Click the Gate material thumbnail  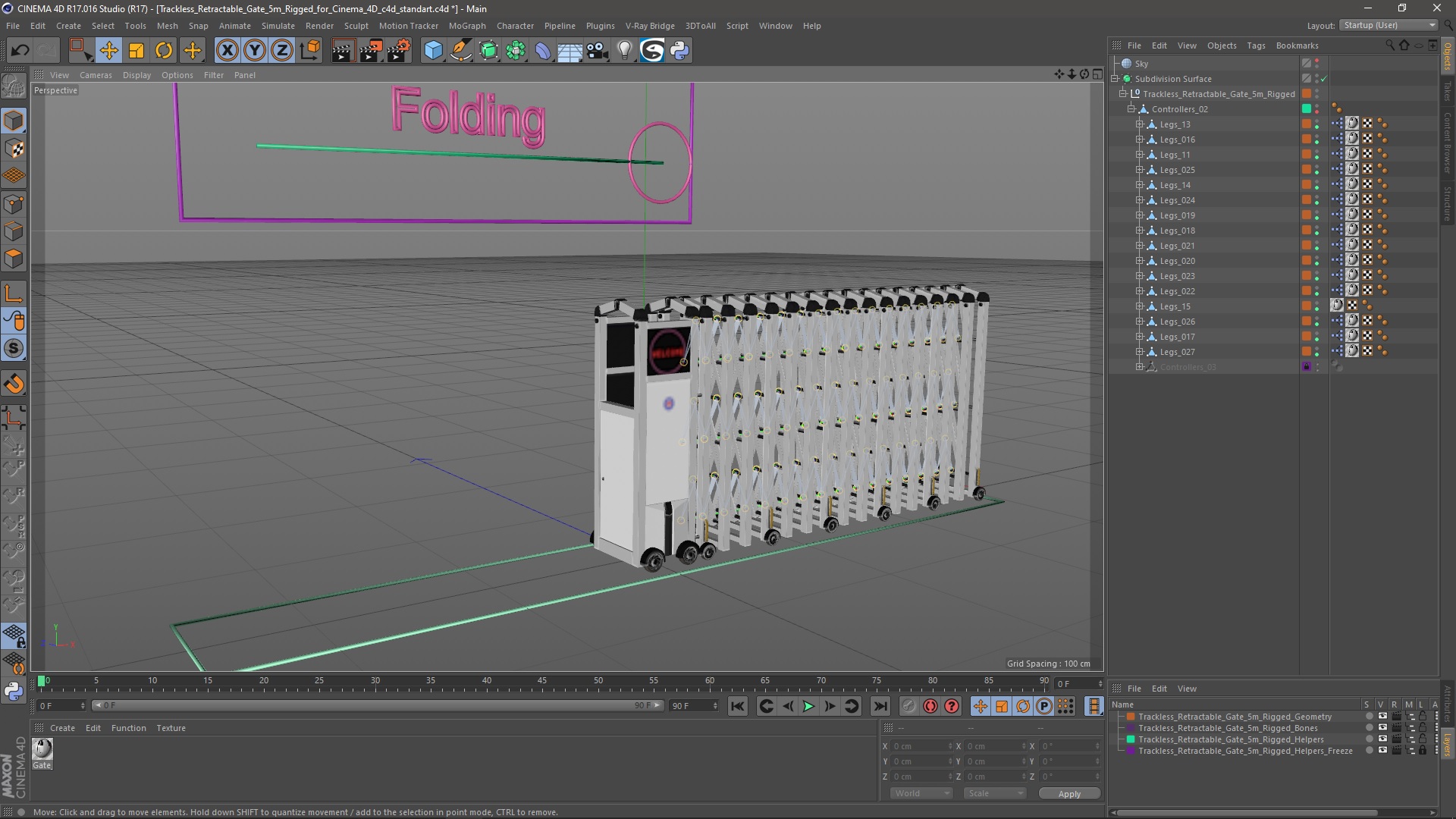pyautogui.click(x=42, y=749)
